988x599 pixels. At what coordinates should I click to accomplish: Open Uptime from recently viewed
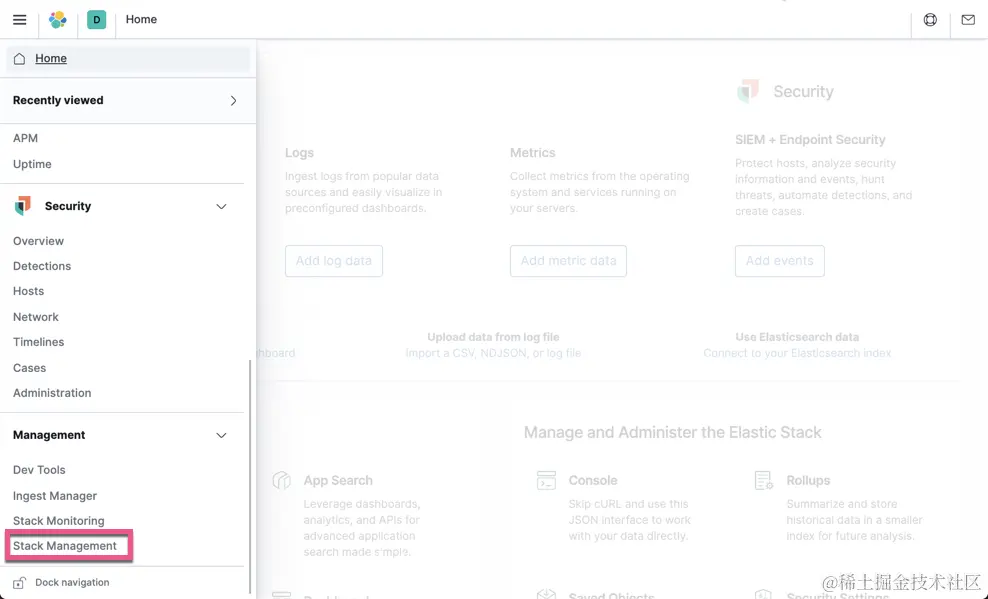32,164
